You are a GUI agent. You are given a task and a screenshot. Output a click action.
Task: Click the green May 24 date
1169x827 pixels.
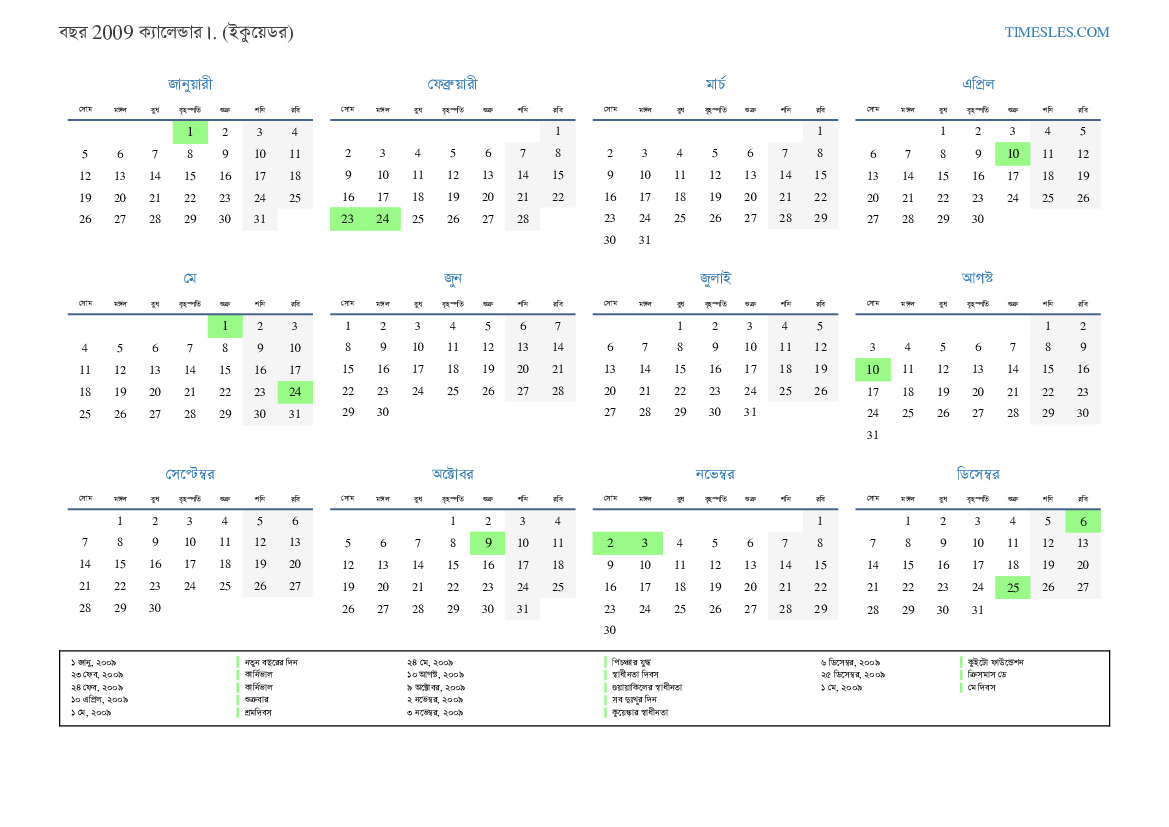click(x=295, y=392)
